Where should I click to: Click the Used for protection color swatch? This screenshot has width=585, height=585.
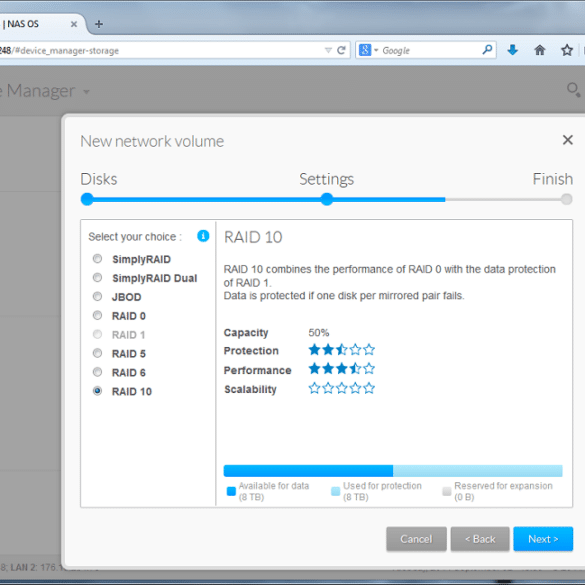[x=336, y=491]
